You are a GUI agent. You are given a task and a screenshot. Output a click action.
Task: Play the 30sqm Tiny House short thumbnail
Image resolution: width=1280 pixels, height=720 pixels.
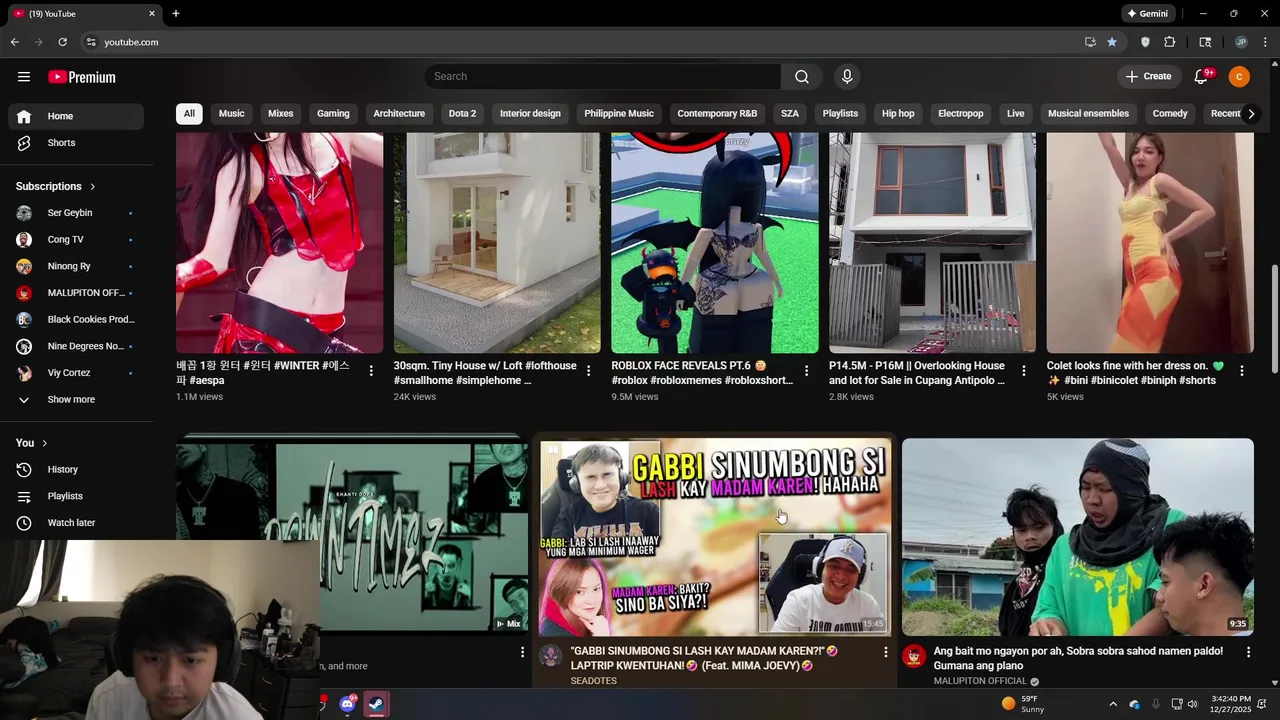coord(497,243)
